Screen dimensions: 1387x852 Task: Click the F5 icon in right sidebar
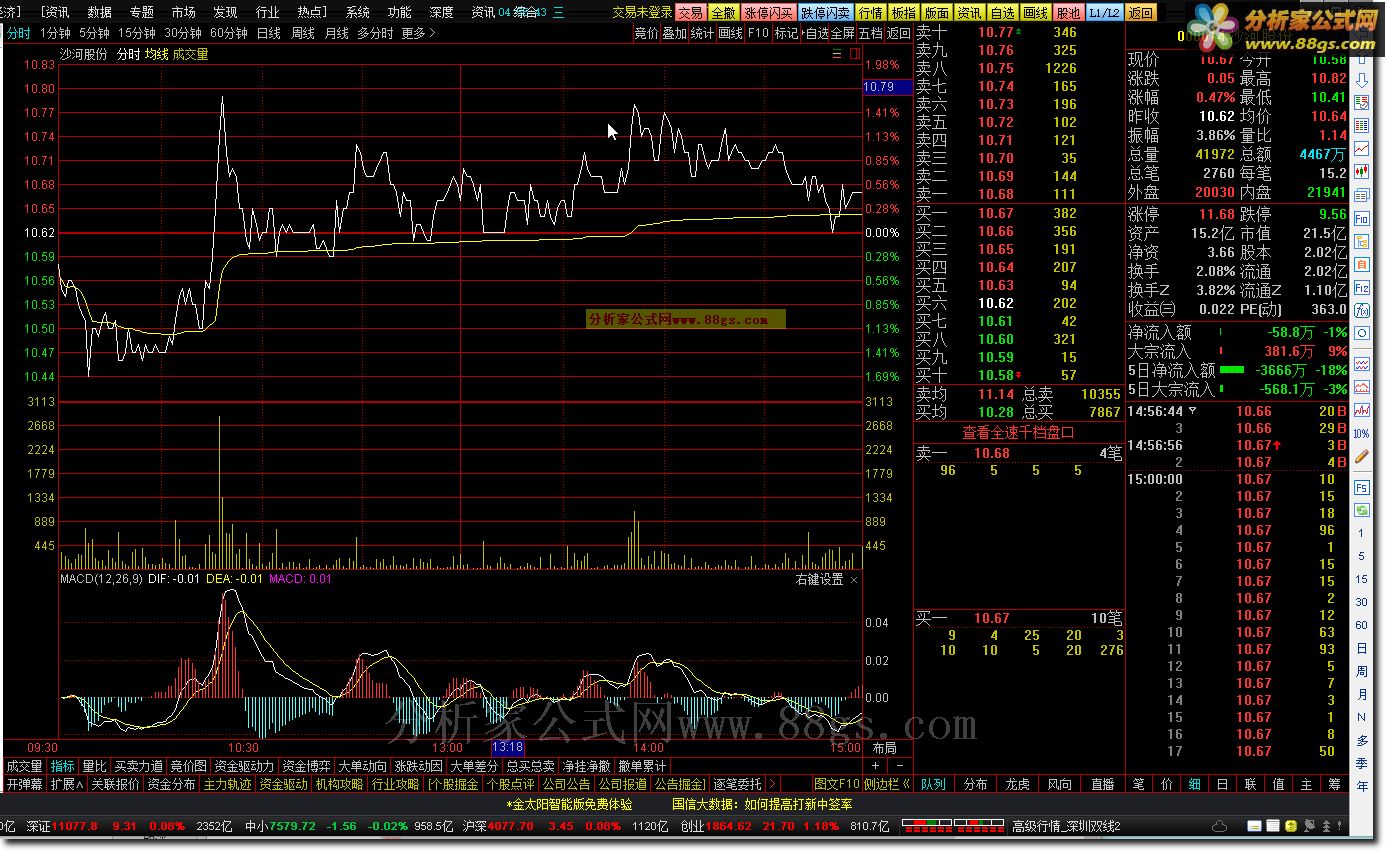pos(1362,487)
